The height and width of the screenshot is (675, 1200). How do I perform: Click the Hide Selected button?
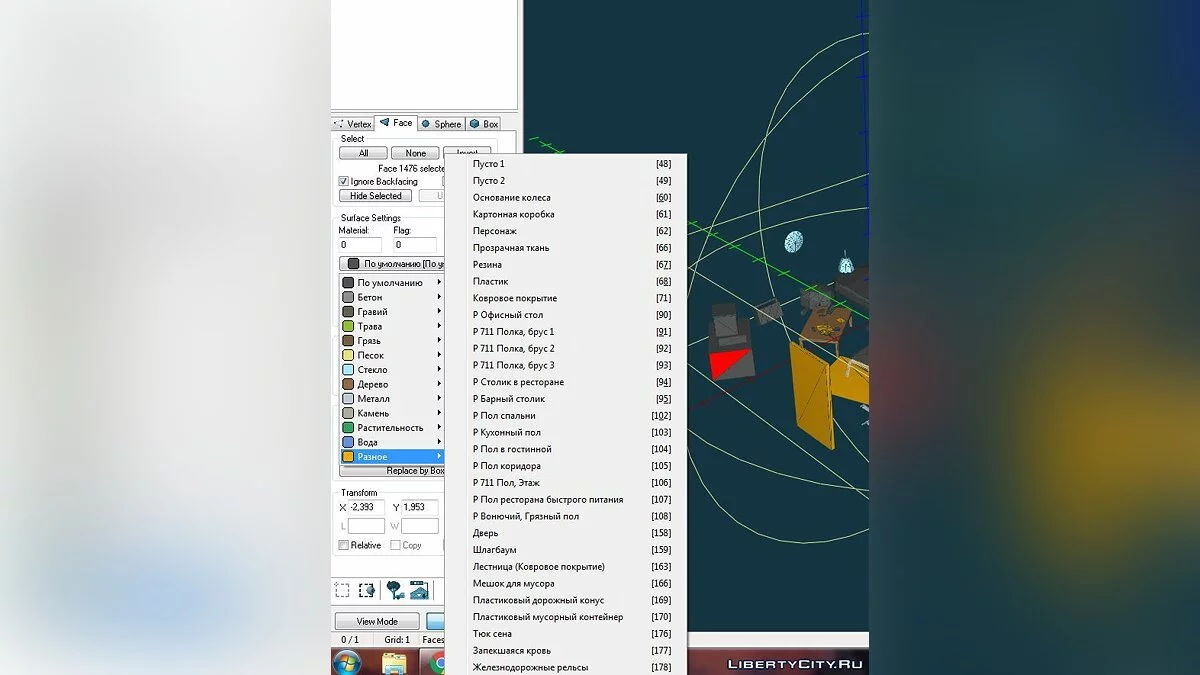tap(375, 196)
